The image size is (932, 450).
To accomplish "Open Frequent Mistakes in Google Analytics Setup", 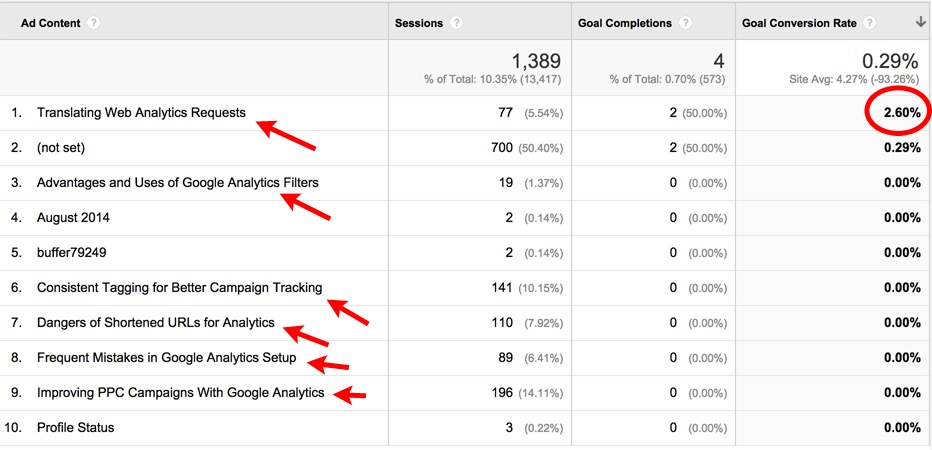I will [166, 358].
